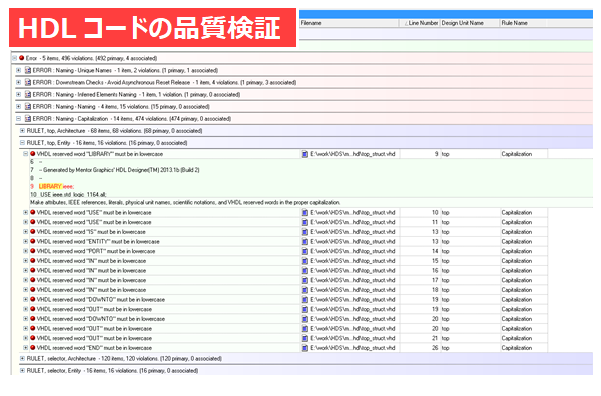Click the file icon on the line 21 OUT row
Screen dimensions: 601x396
click(x=305, y=338)
